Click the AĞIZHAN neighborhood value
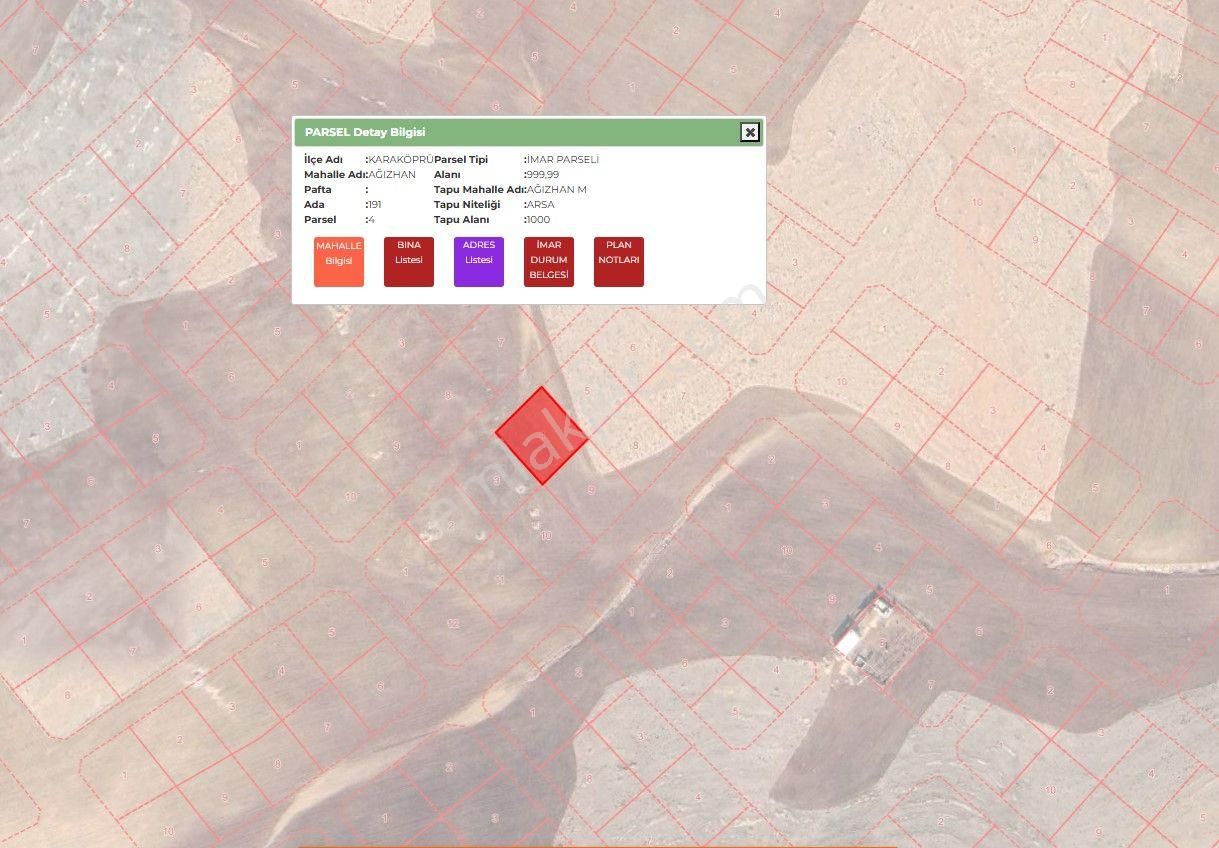This screenshot has width=1219, height=848. pyautogui.click(x=392, y=175)
